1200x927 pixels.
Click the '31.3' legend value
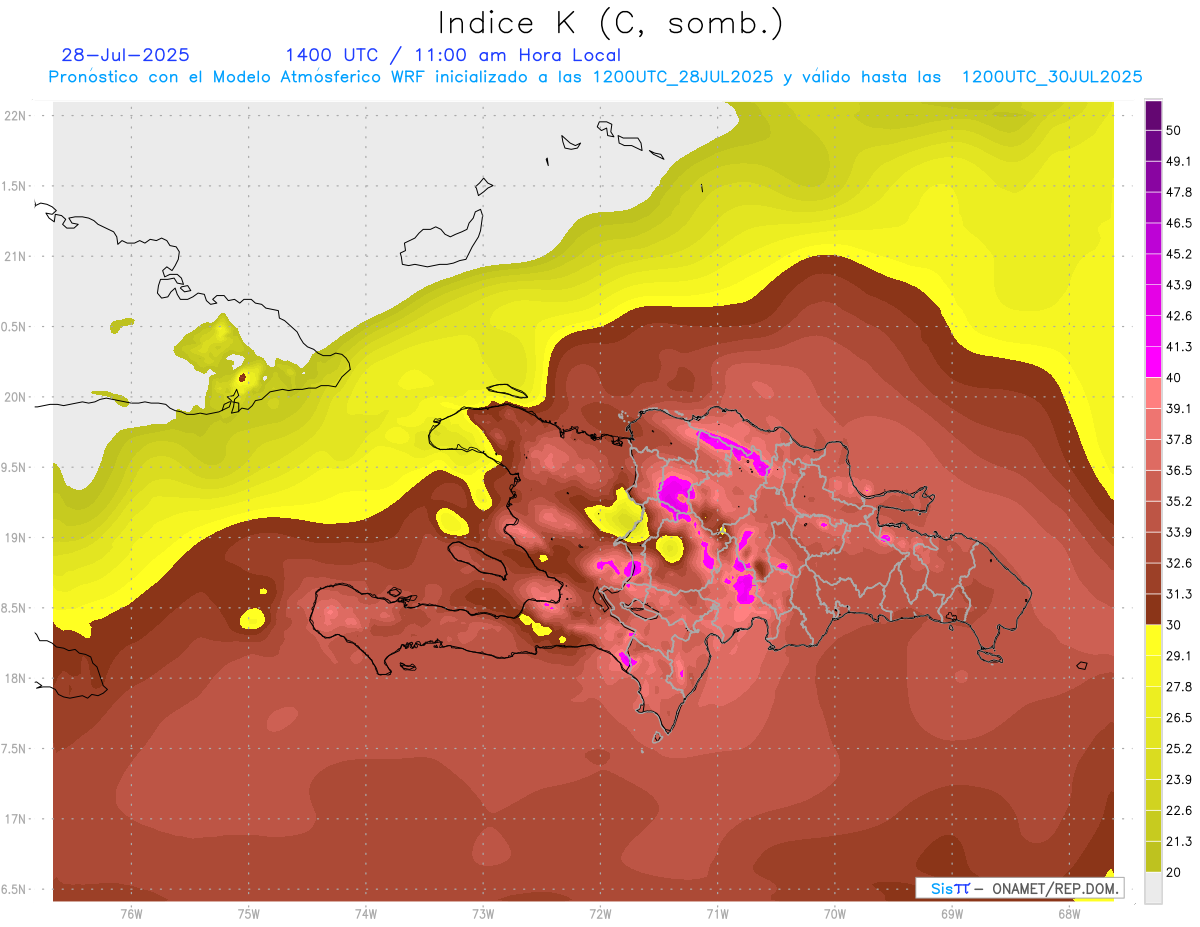[1179, 594]
